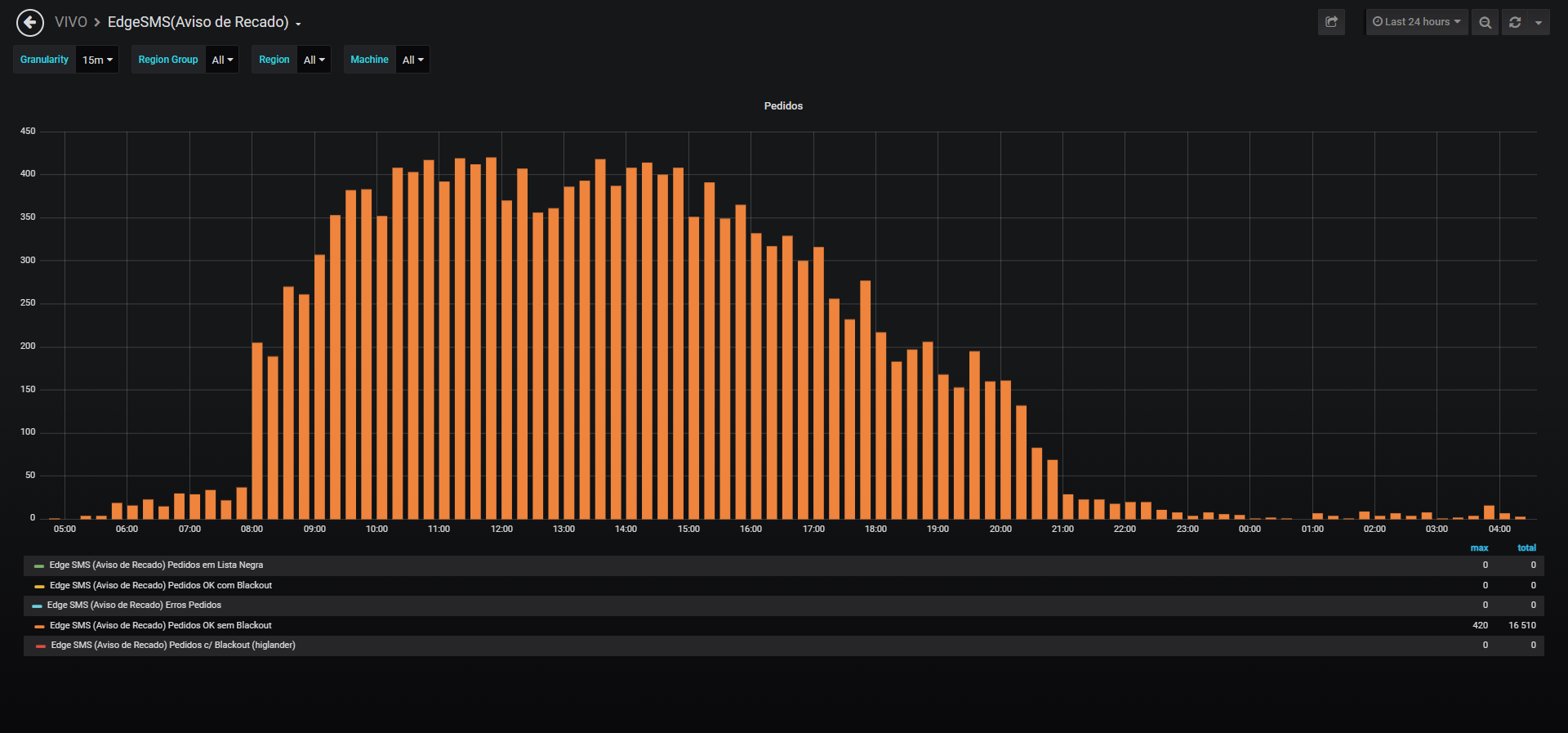
Task: Click the Region Group variable label
Action: [x=168, y=60]
